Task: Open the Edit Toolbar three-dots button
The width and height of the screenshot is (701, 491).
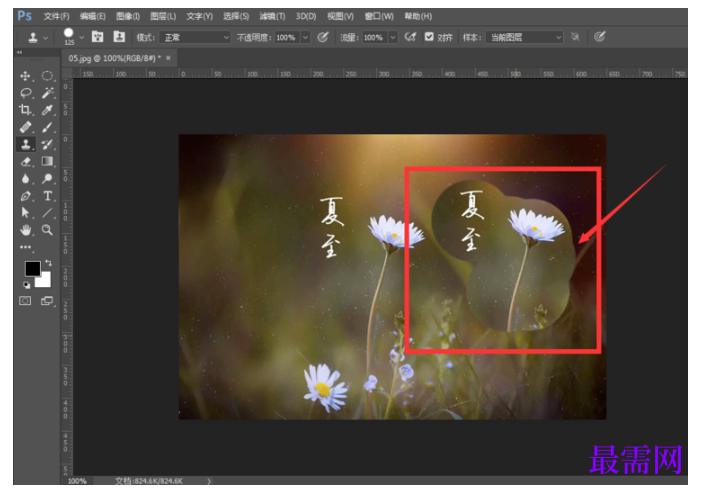Action: click(25, 247)
